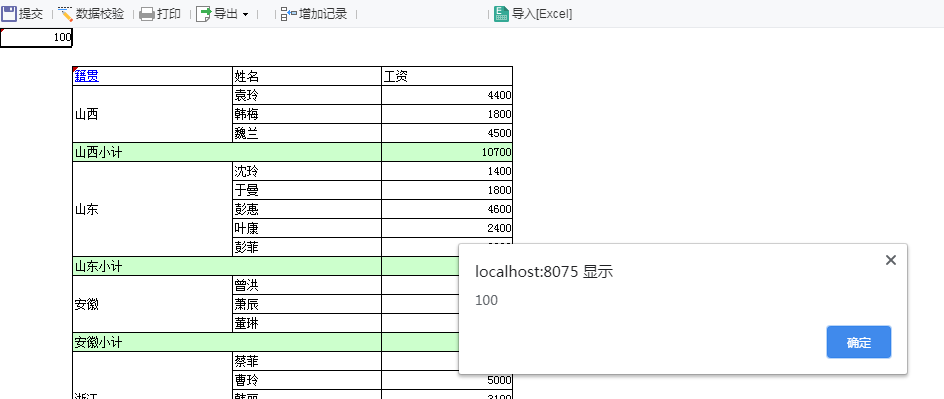The image size is (944, 399).
Task: Select the 山东 province cell
Action: click(152, 209)
